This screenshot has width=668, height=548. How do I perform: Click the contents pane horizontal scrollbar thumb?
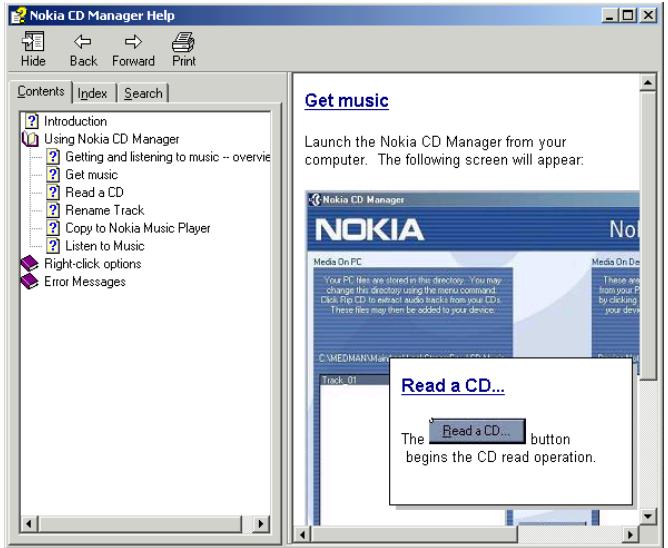point(140,523)
